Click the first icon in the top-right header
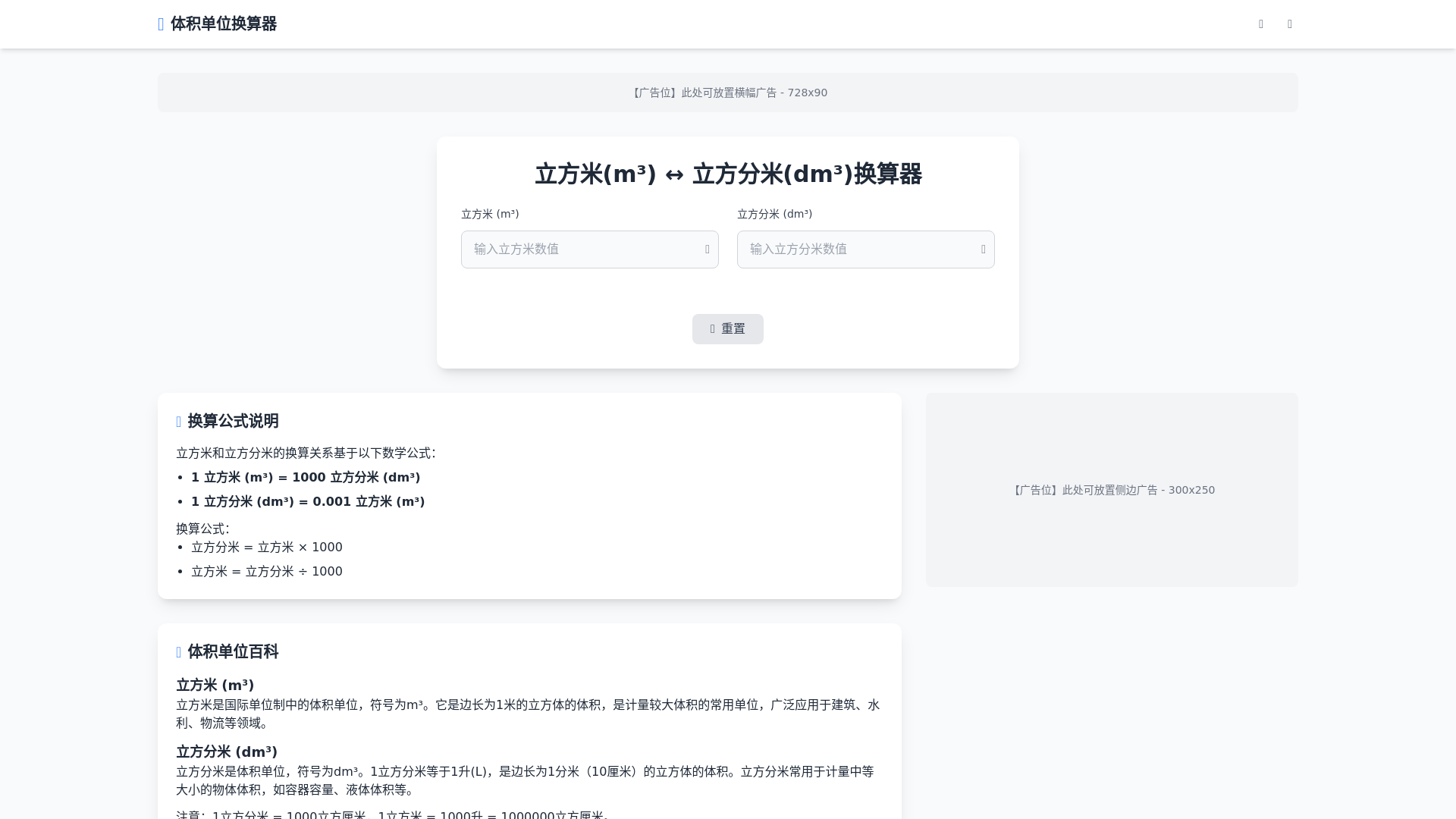The image size is (1456, 819). tap(1261, 24)
